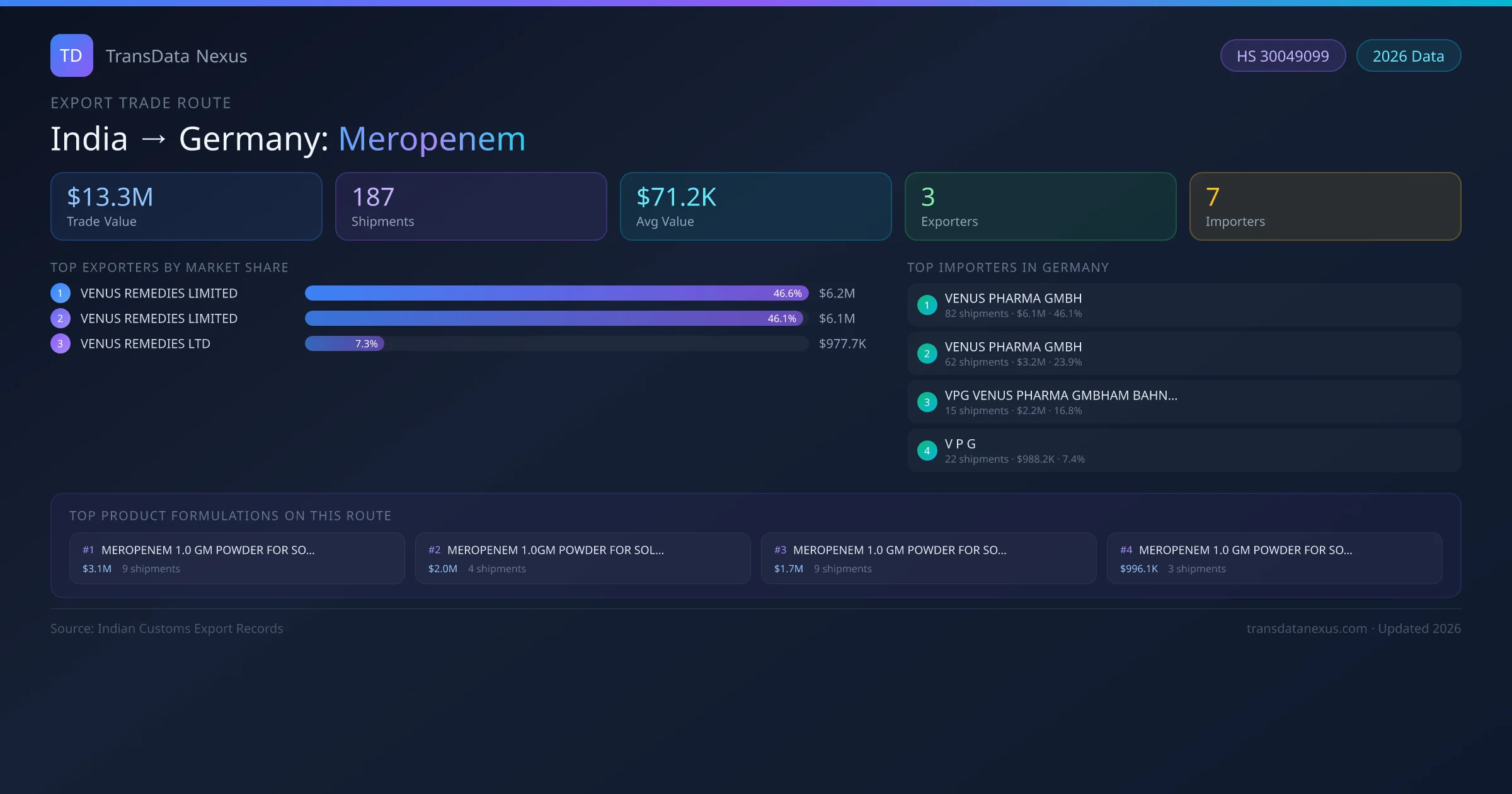Click the 7.3% market share bar
The height and width of the screenshot is (794, 1512).
pyautogui.click(x=344, y=343)
